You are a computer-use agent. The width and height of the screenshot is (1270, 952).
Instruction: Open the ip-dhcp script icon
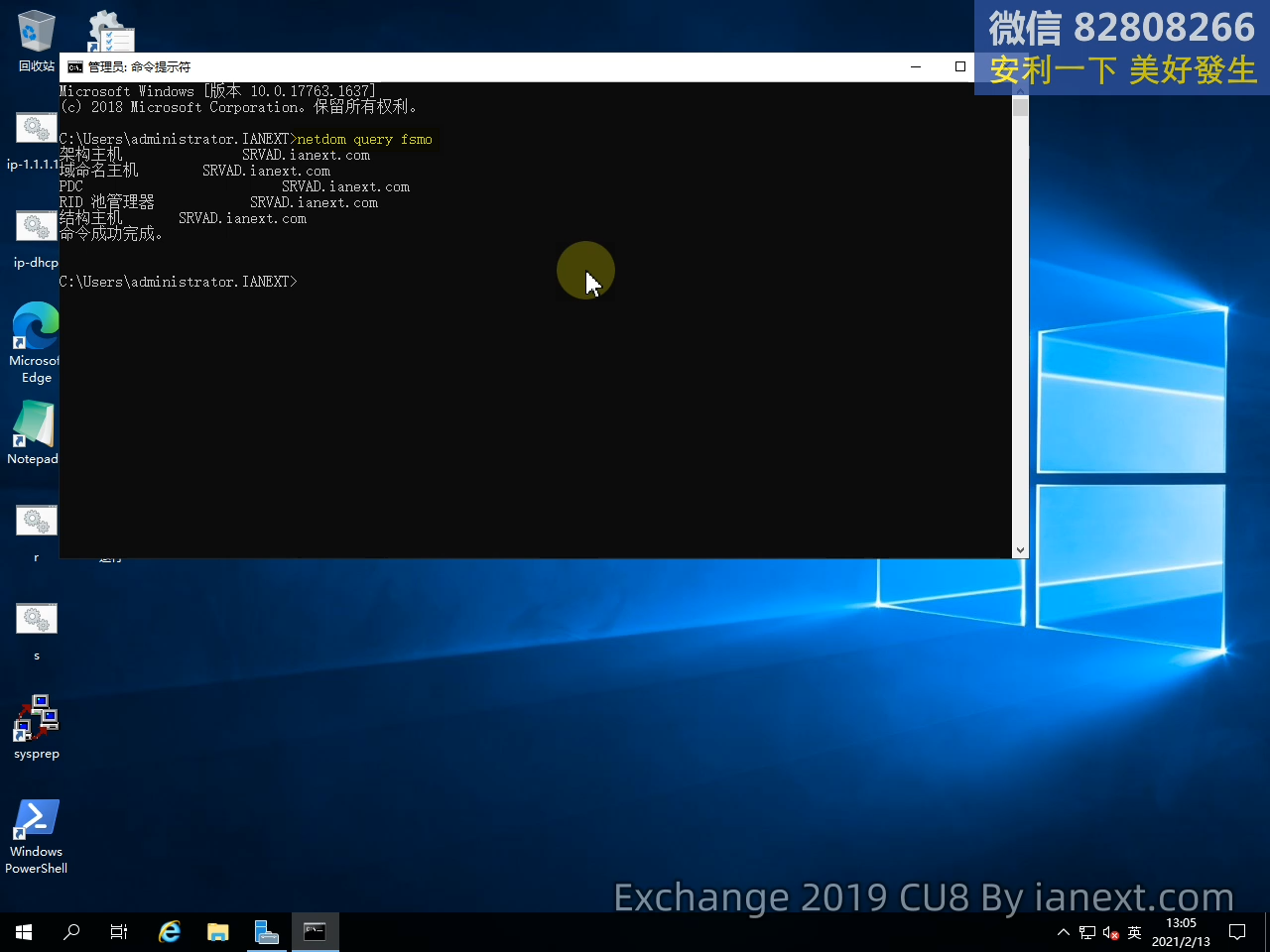click(36, 239)
